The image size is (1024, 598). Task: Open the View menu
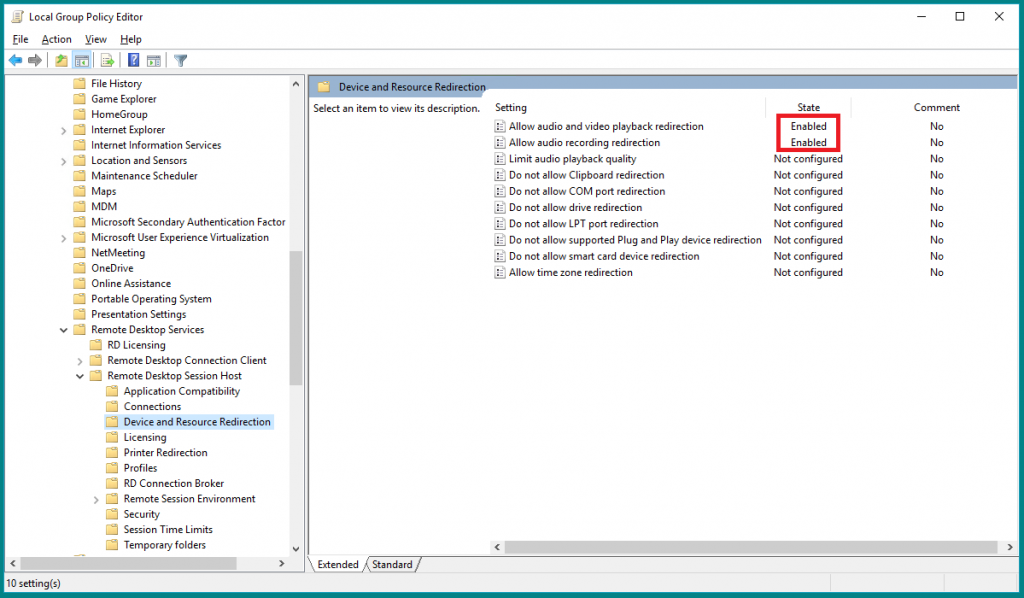coord(96,39)
